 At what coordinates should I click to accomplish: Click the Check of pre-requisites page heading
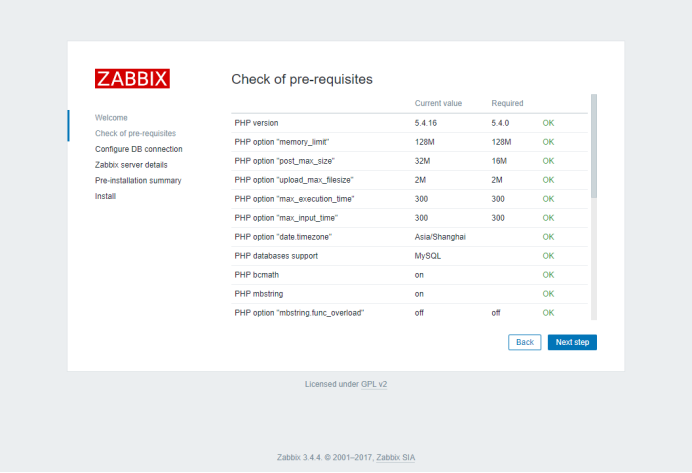(302, 79)
